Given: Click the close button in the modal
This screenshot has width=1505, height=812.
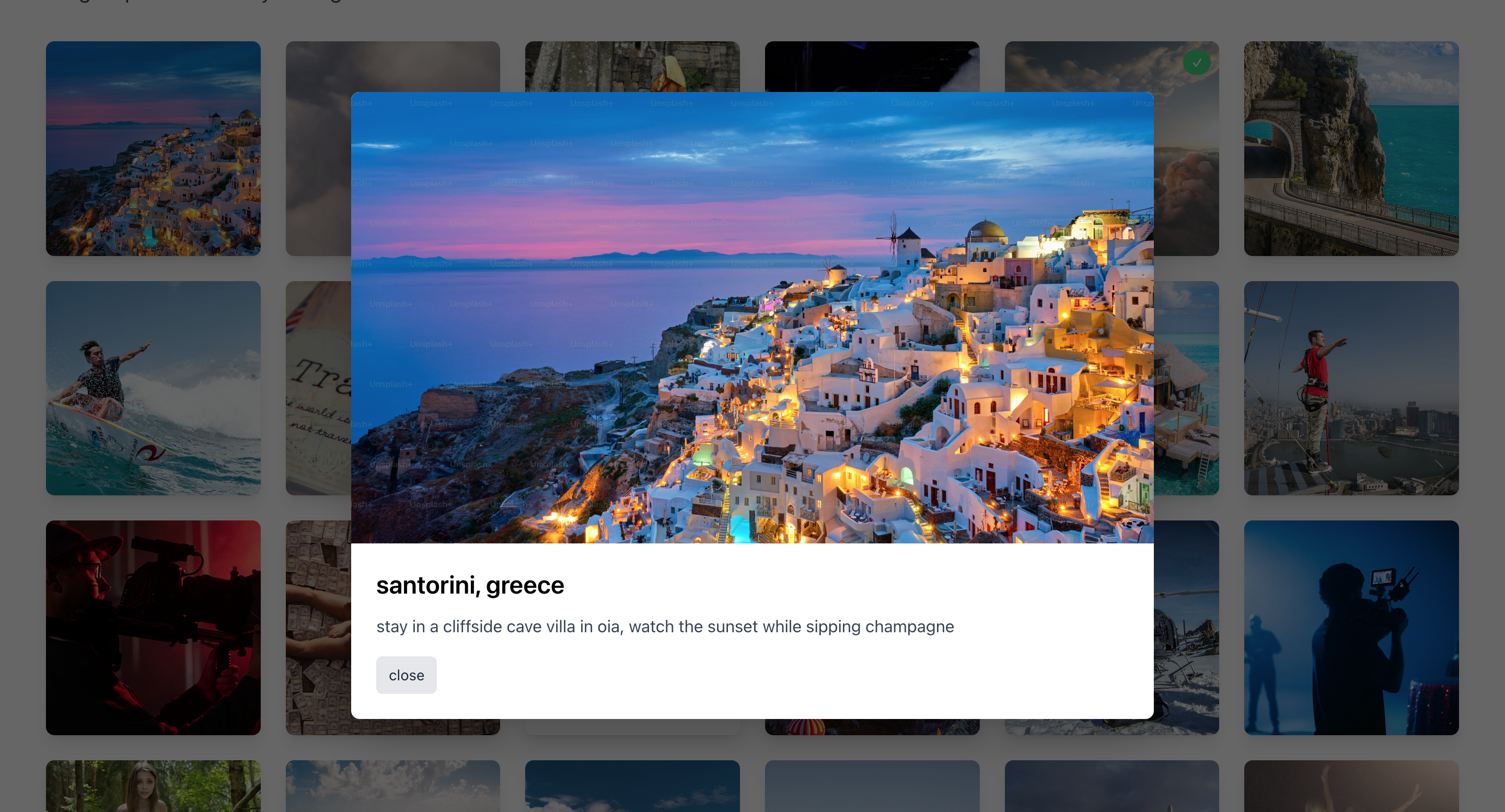Looking at the screenshot, I should pyautogui.click(x=406, y=675).
